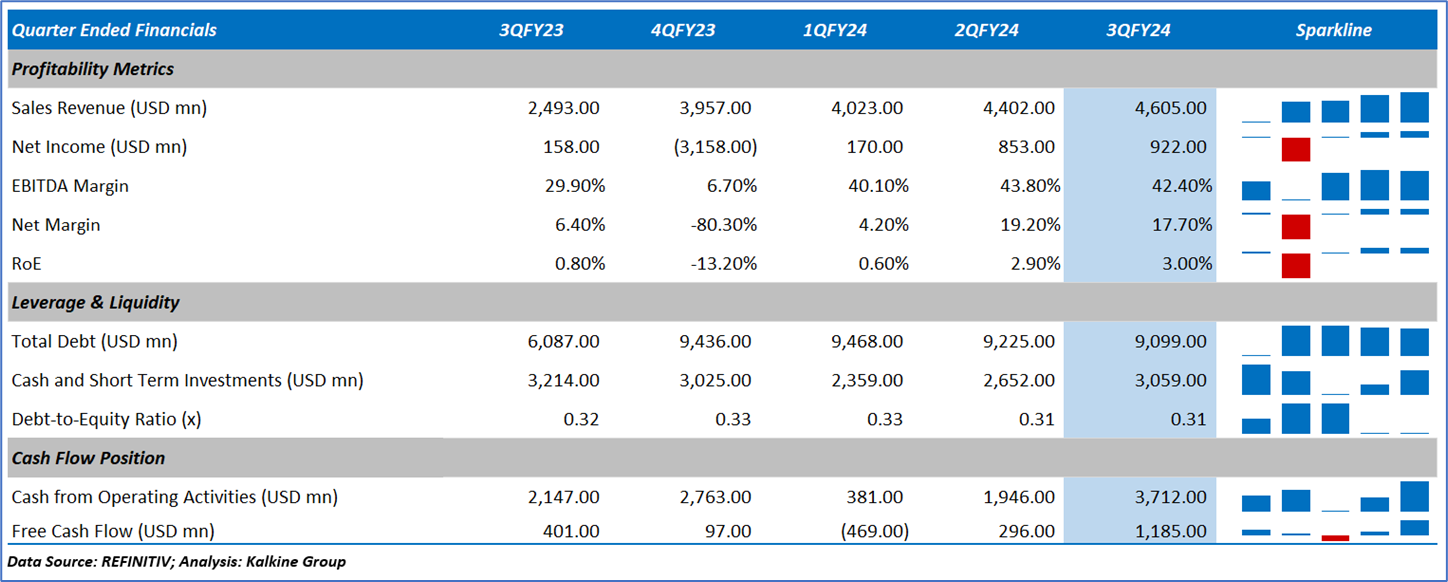Click the RoE sparkline chart
Viewport: 1448px width, 582px height.
pyautogui.click(x=1334, y=264)
